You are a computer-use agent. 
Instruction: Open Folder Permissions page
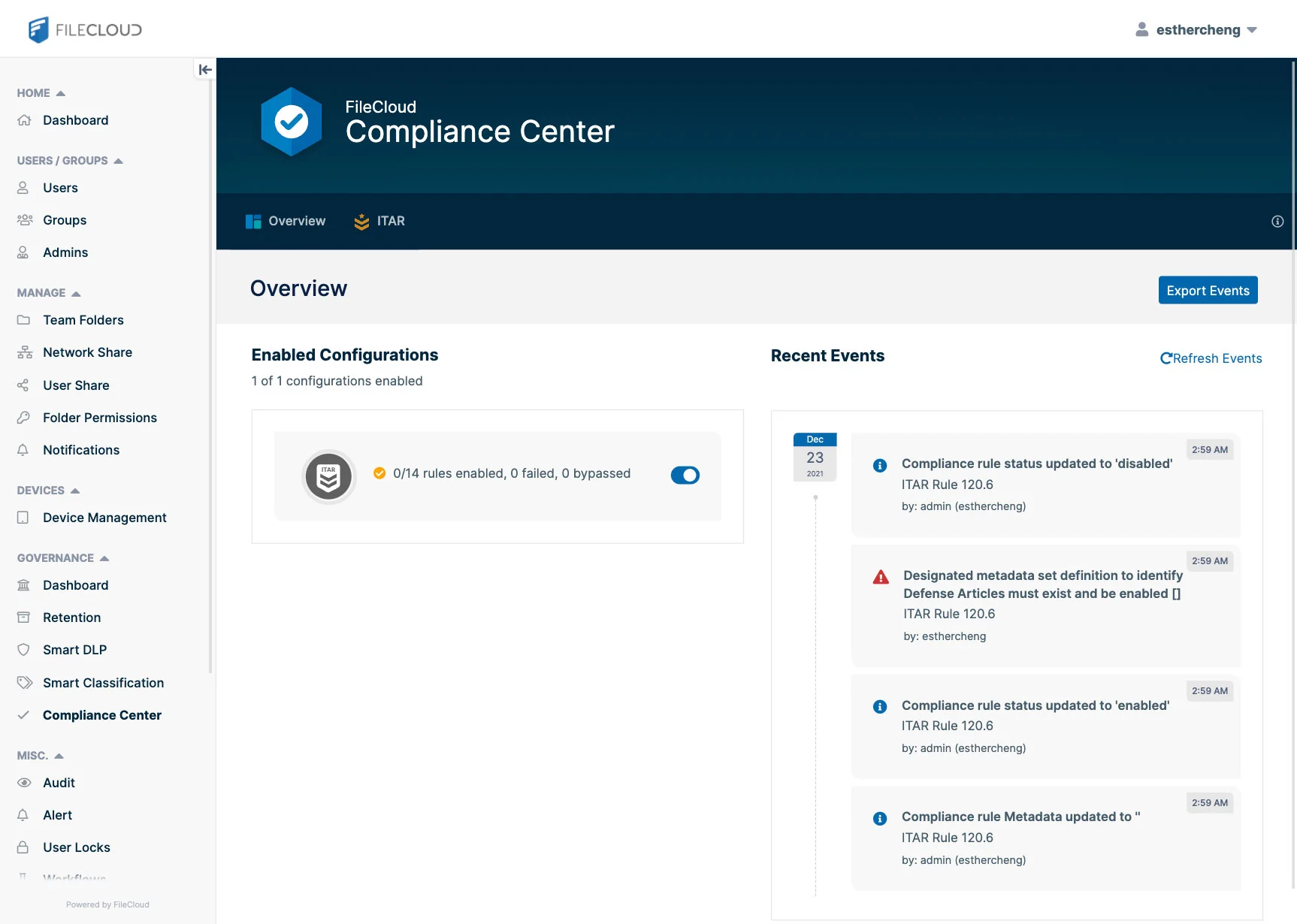(100, 418)
